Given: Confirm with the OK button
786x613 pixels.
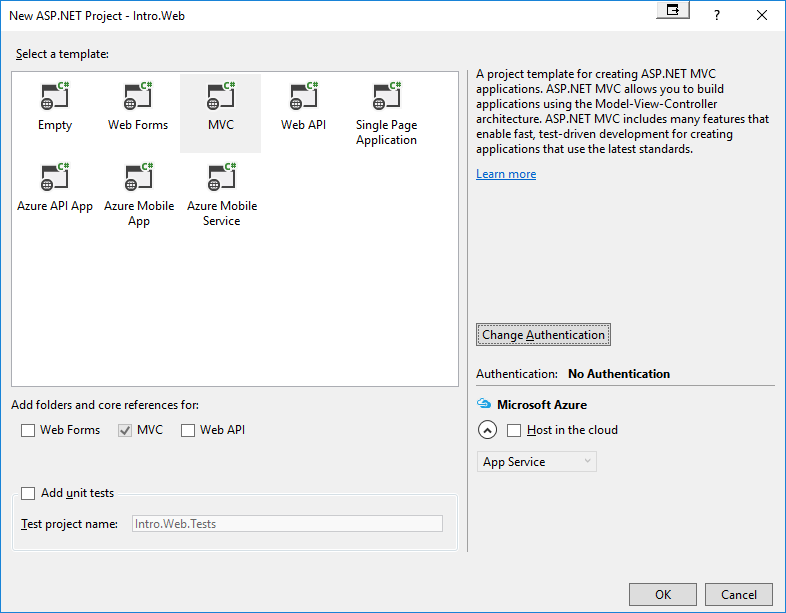Looking at the screenshot, I should (x=663, y=594).
